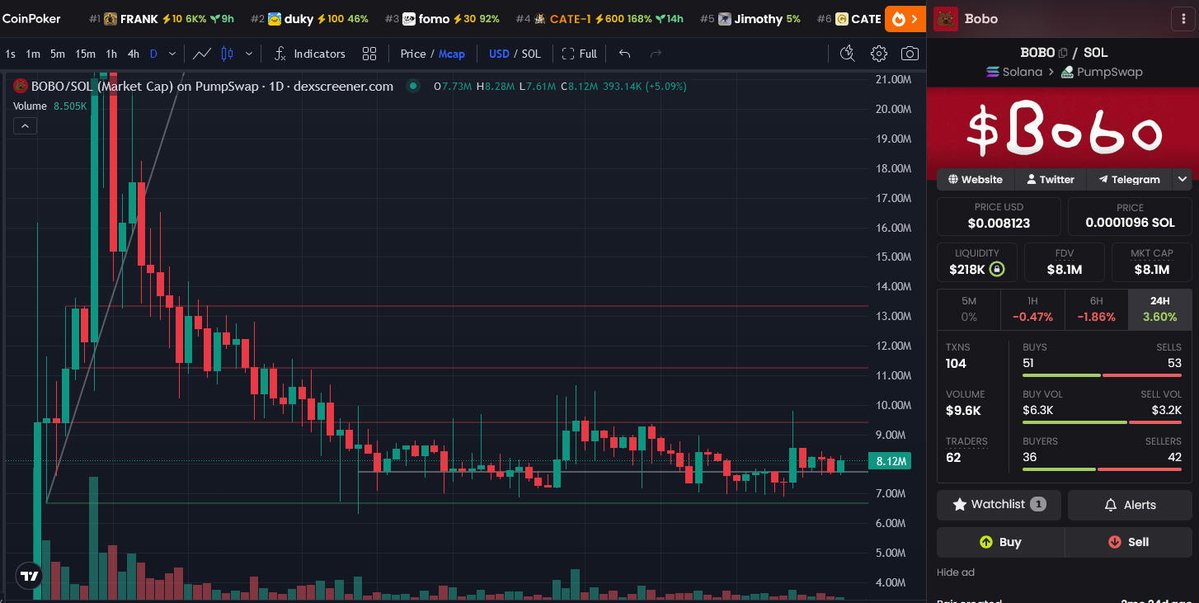Set timeframe to 15m
This screenshot has height=603, width=1199.
click(x=85, y=53)
